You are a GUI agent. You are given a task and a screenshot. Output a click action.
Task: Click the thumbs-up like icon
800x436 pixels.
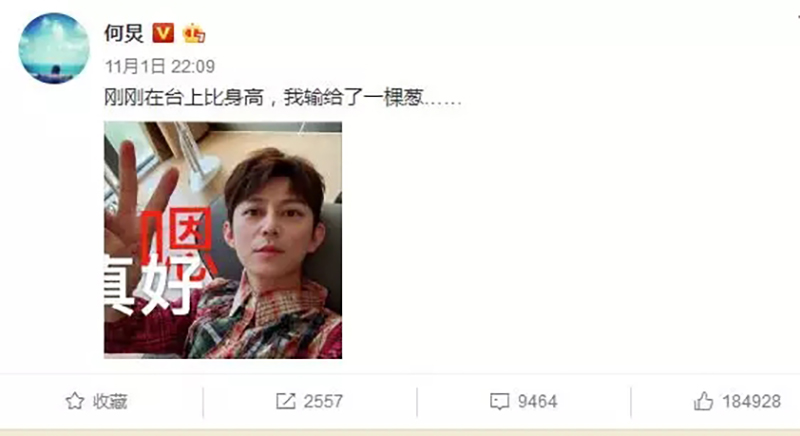pyautogui.click(x=703, y=401)
